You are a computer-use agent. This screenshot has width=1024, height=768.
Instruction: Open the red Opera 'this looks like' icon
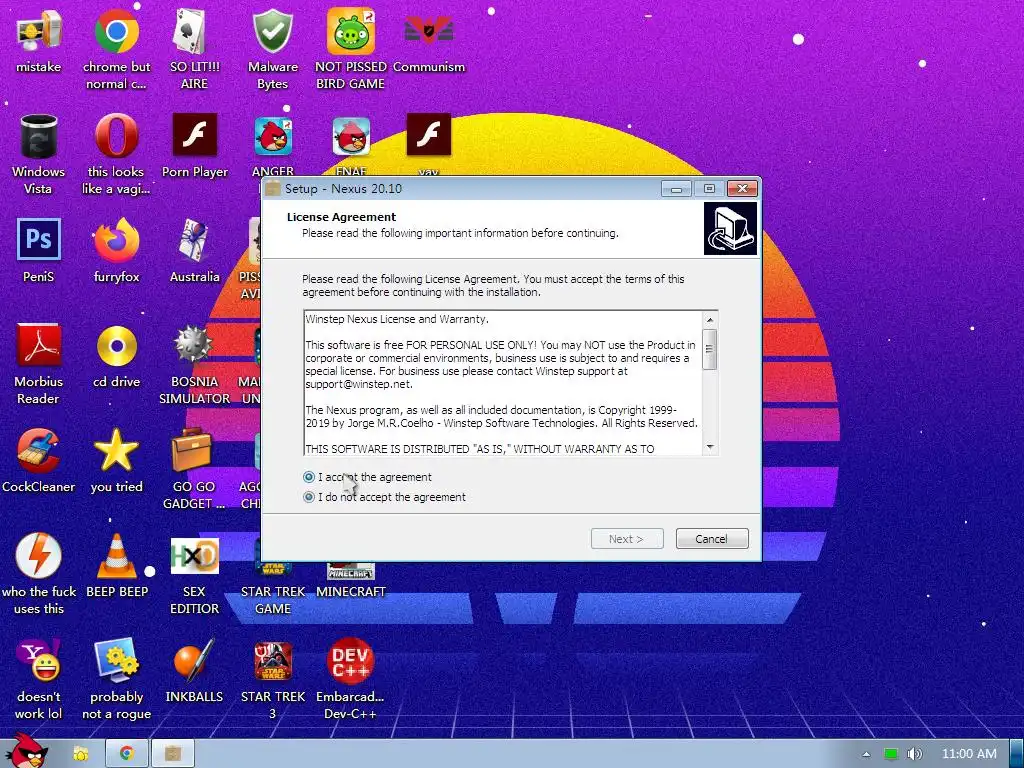point(116,154)
